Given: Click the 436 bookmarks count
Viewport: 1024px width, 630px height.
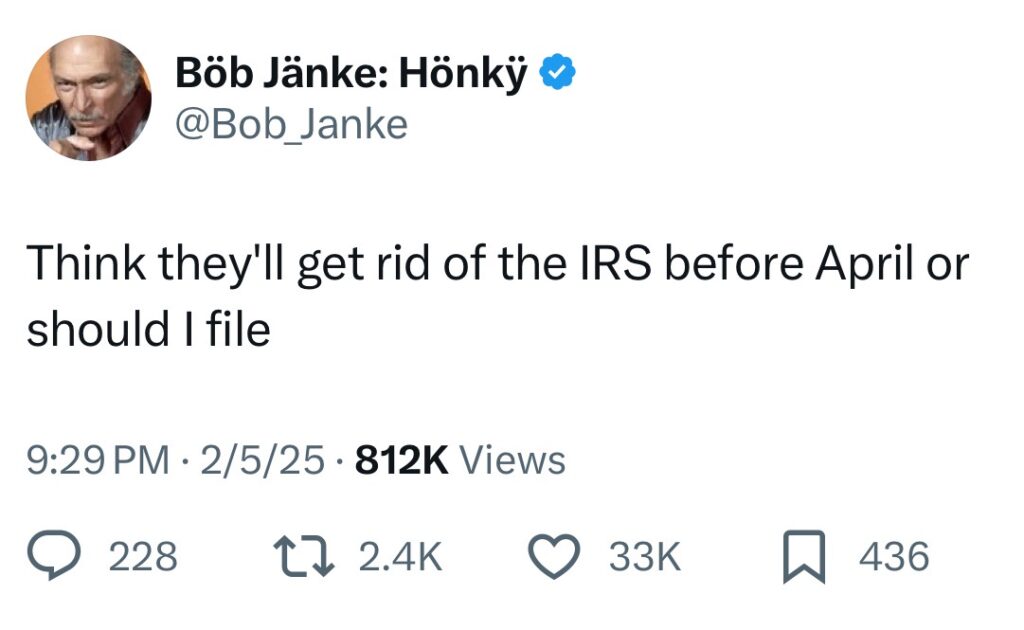Looking at the screenshot, I should [x=894, y=557].
